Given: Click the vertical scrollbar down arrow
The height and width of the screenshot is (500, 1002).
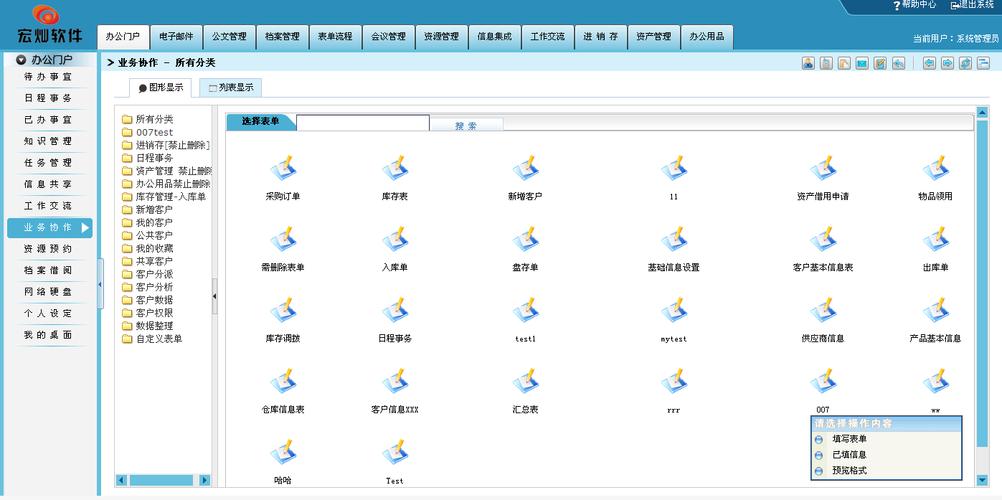Looking at the screenshot, I should click(x=982, y=480).
